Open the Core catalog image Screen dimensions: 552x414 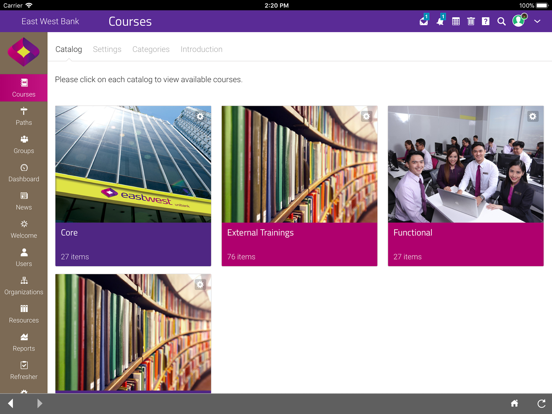pyautogui.click(x=133, y=164)
